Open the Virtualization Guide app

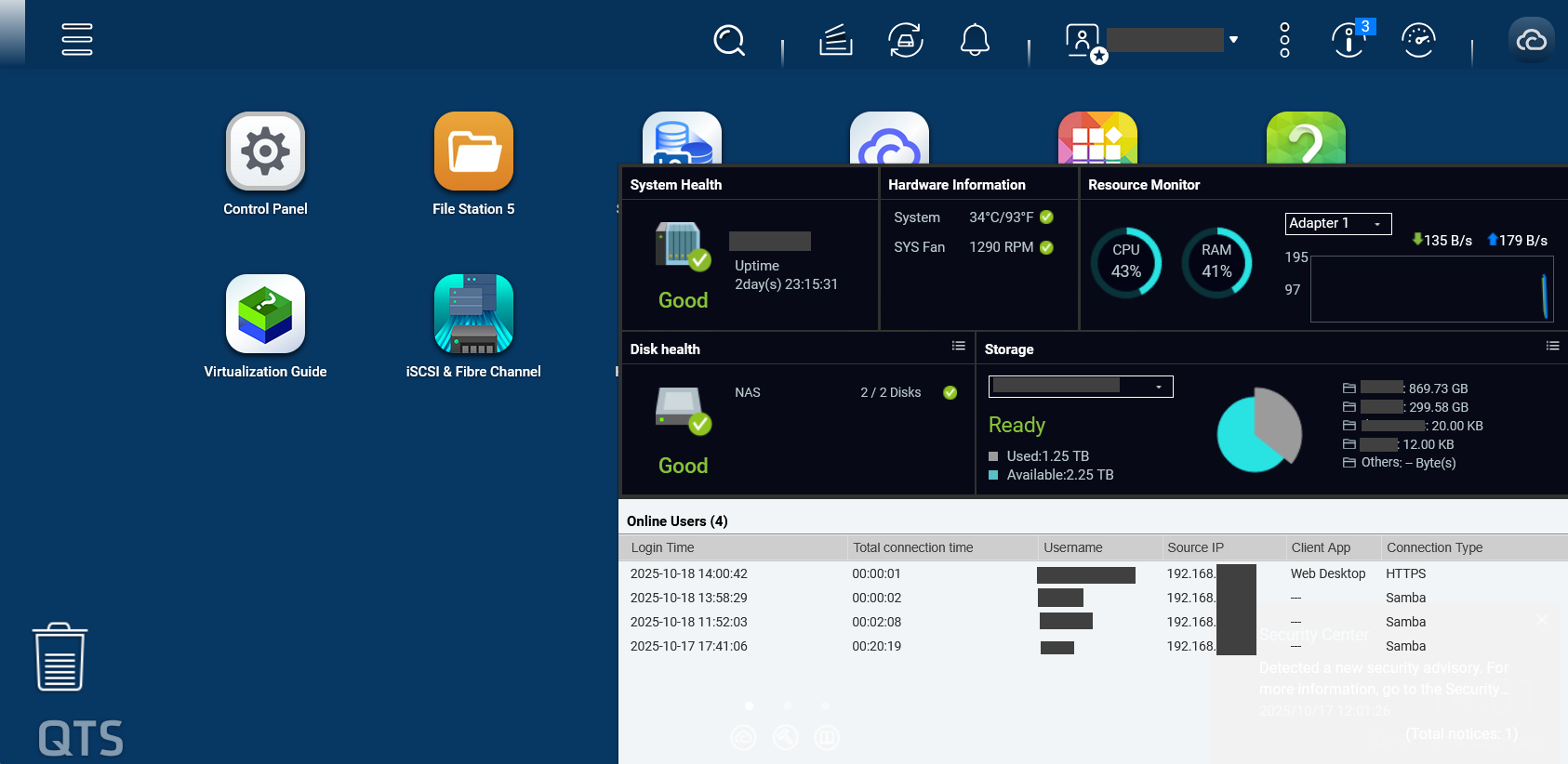point(265,314)
